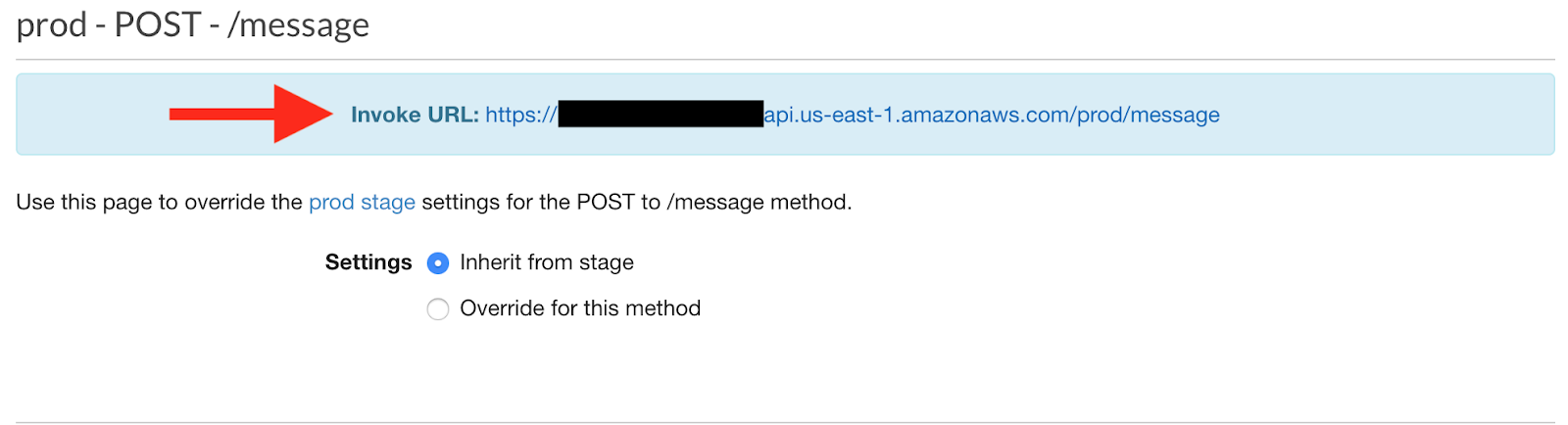Image resolution: width=1568 pixels, height=425 pixels.
Task: Click the '/prod/message' end of the invoke URL
Action: [x=1147, y=115]
